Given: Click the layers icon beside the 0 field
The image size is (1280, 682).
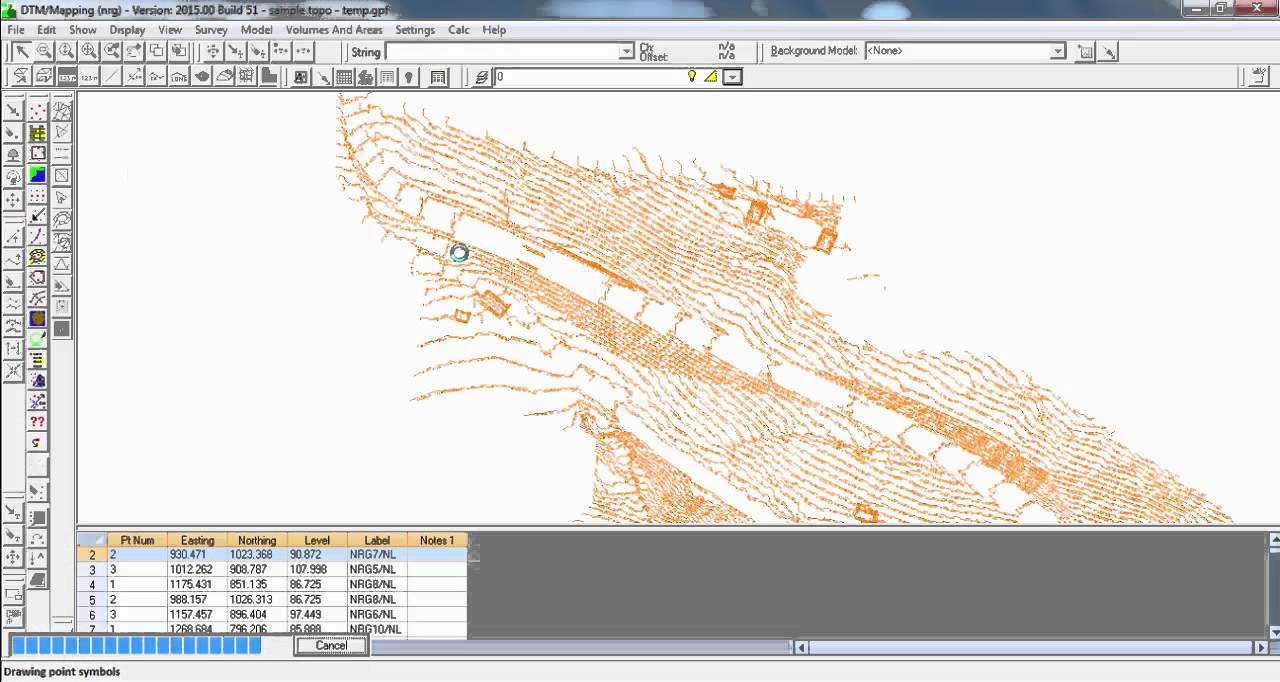Looking at the screenshot, I should pyautogui.click(x=481, y=77).
